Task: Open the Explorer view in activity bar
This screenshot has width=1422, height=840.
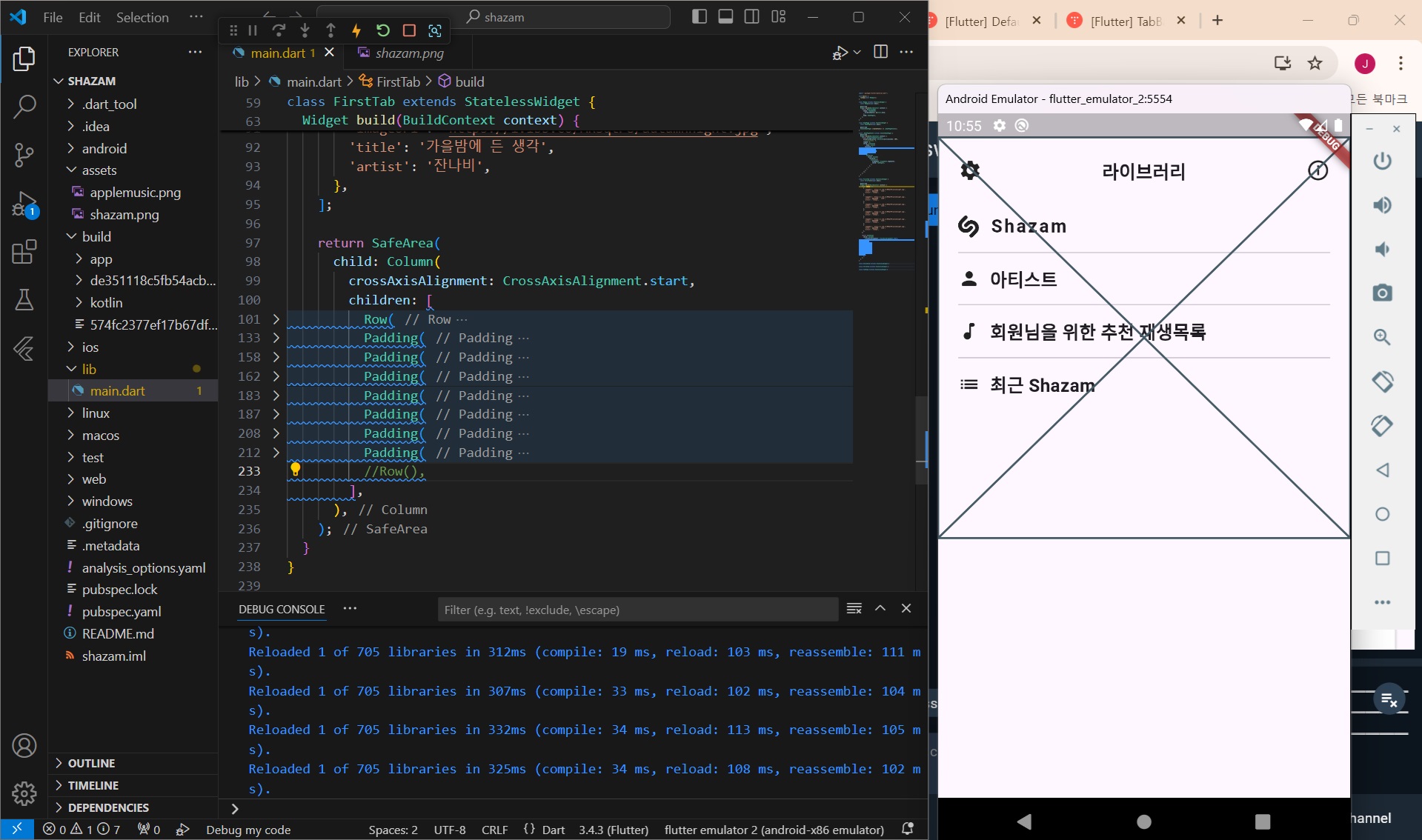Action: [x=24, y=59]
